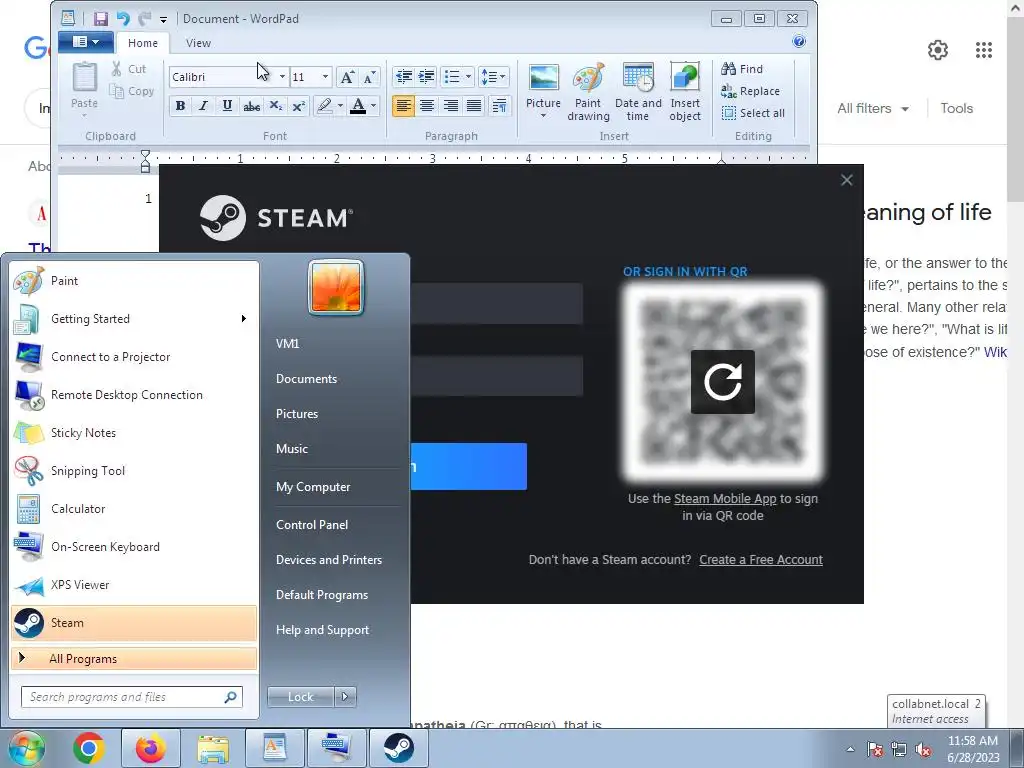
Task: Toggle underline formatting in WordPad
Action: pyautogui.click(x=227, y=106)
